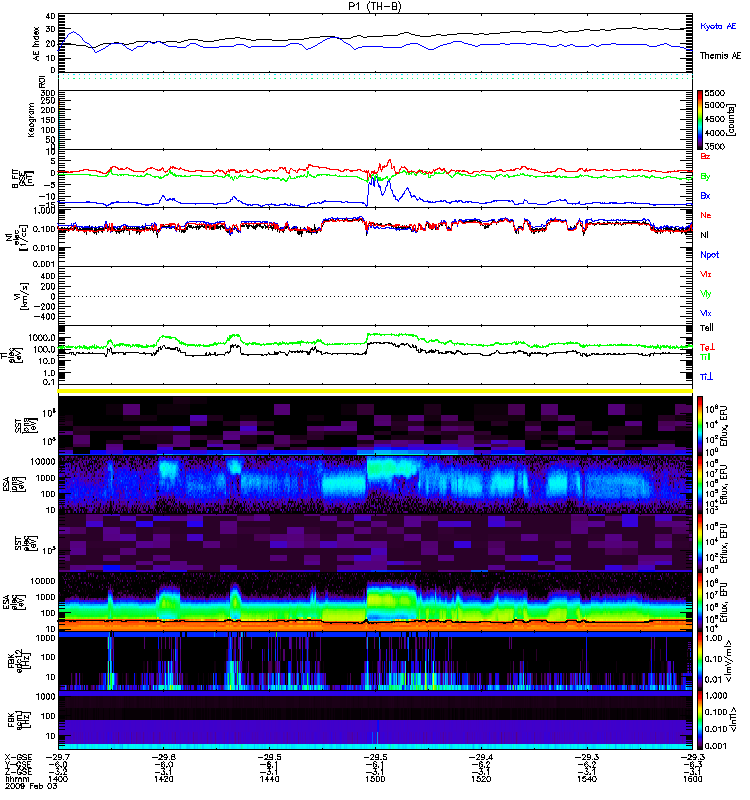This screenshot has height=800, width=750.
Task: Click the green "By" legend label
Action: click(705, 177)
